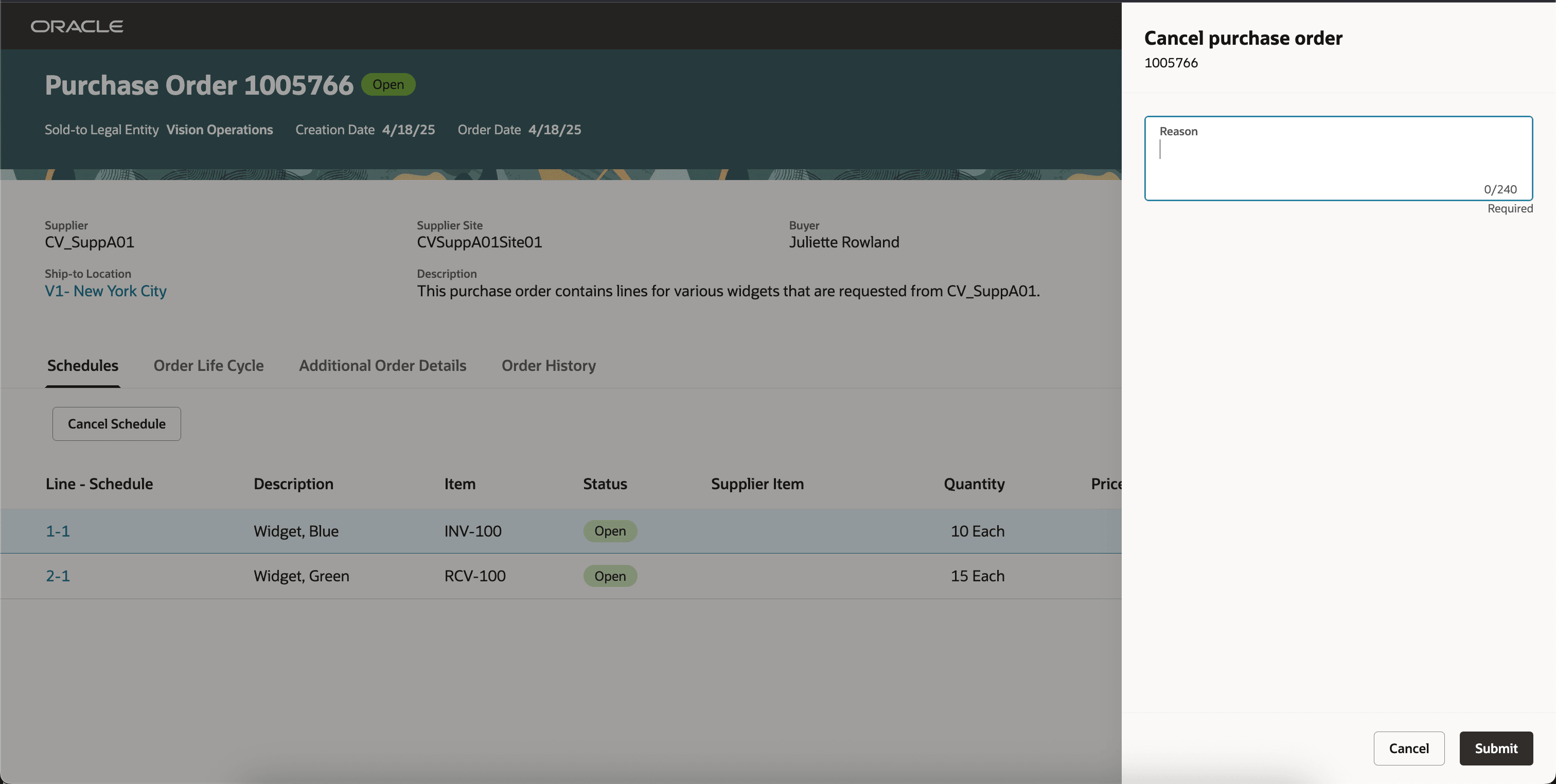The height and width of the screenshot is (784, 1556).
Task: Click the Supplier Item column header
Action: [757, 484]
